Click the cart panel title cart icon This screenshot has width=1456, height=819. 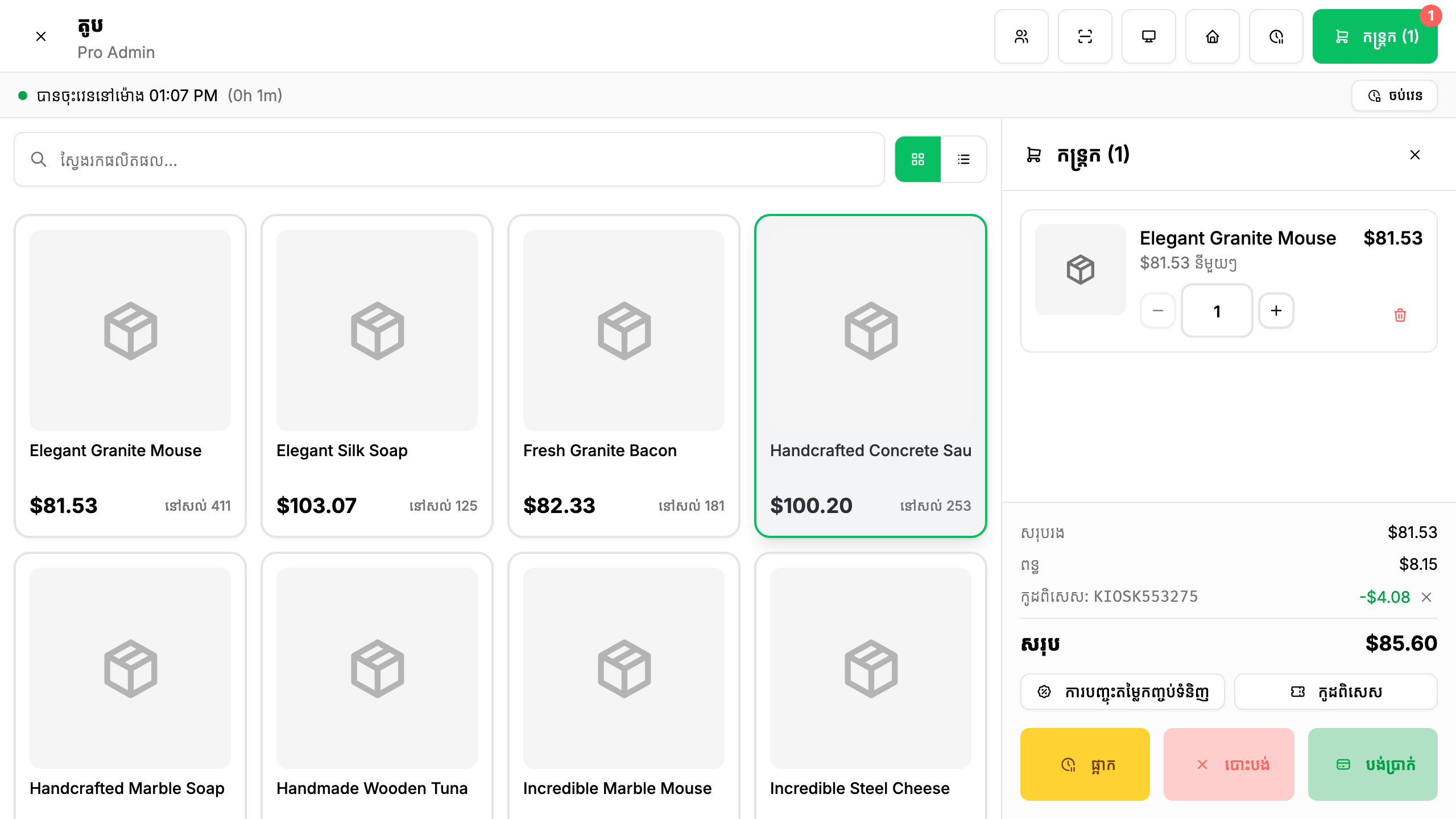[1034, 155]
